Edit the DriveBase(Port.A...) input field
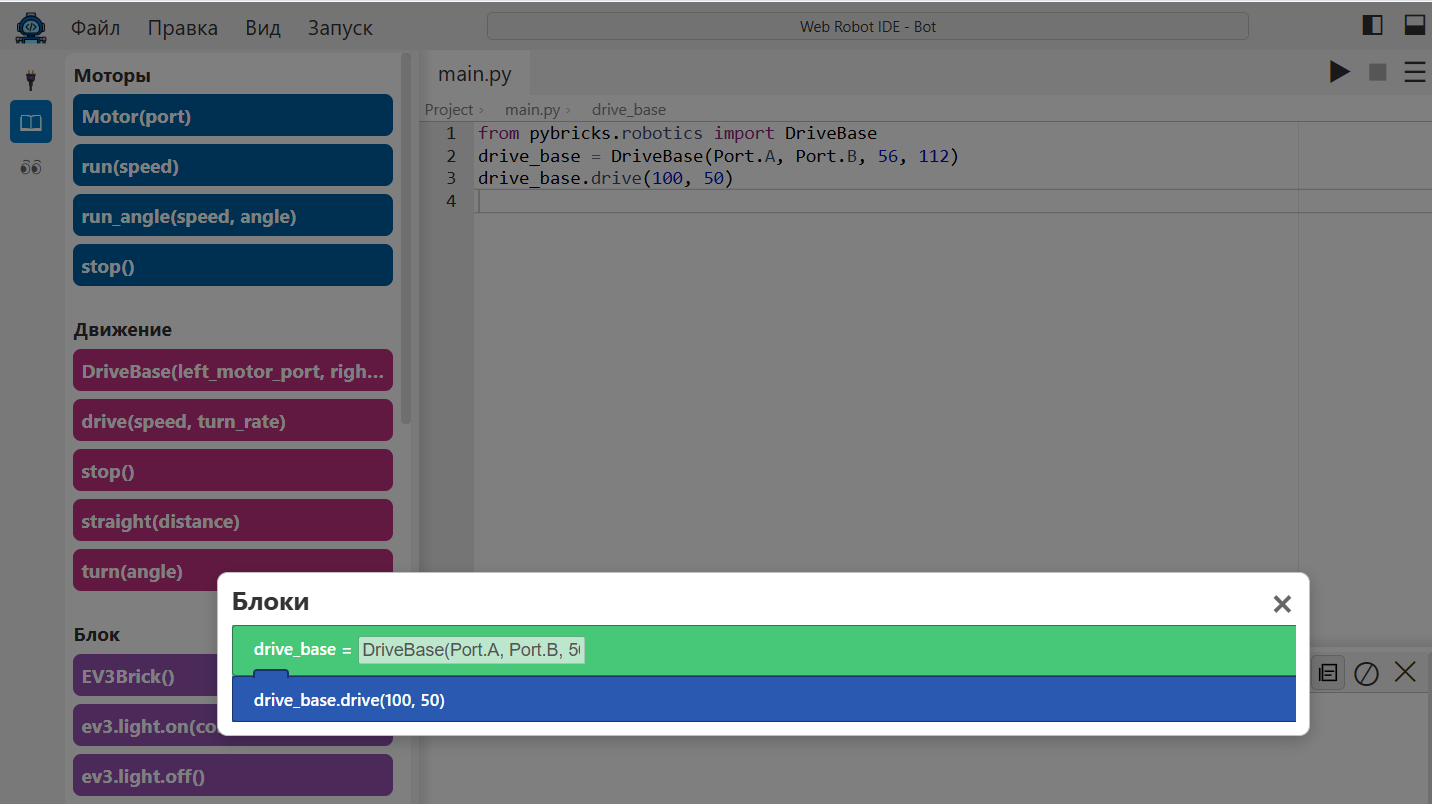Viewport: 1432px width, 804px height. [471, 650]
